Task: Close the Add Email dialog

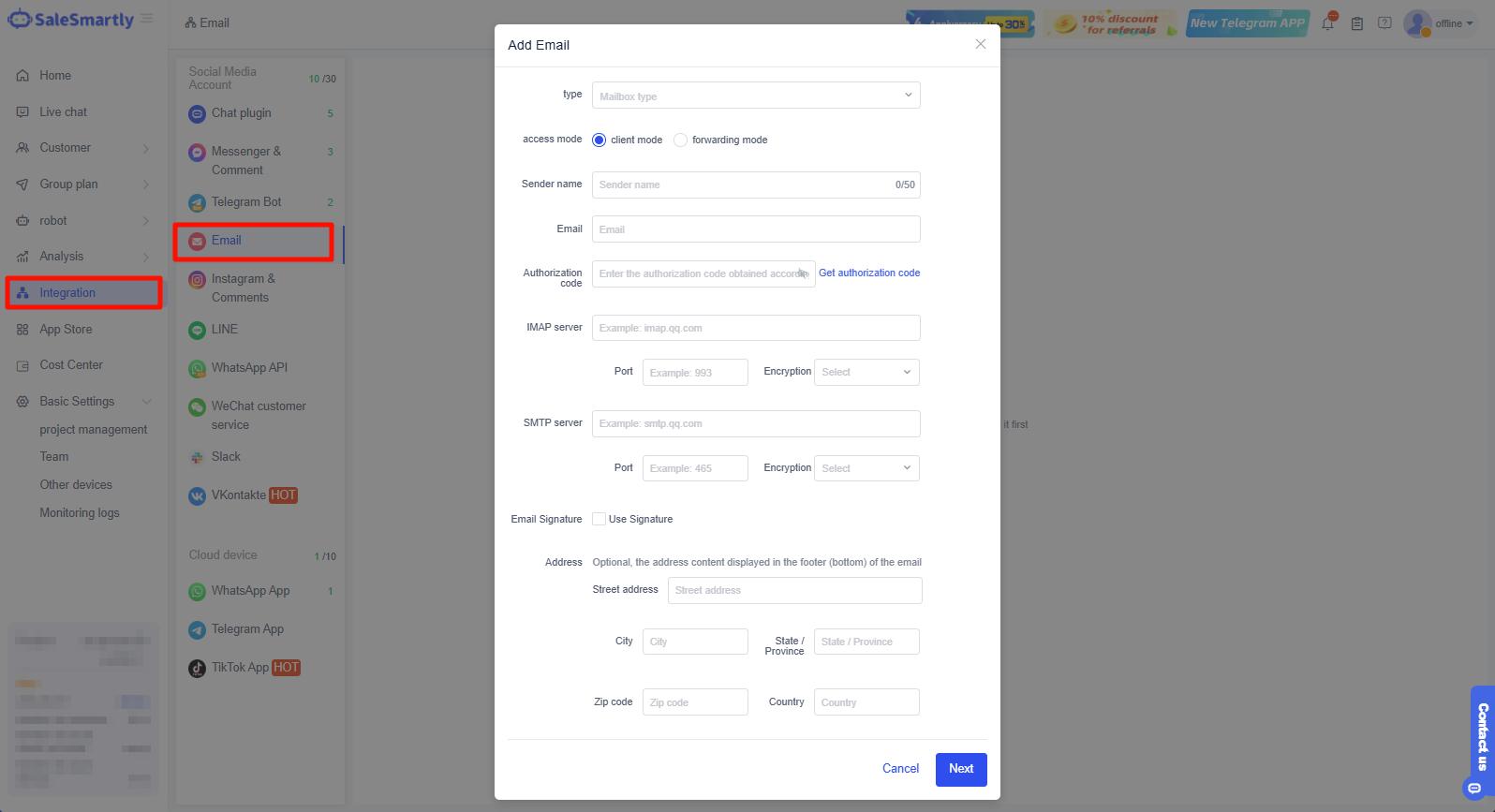Action: (980, 44)
